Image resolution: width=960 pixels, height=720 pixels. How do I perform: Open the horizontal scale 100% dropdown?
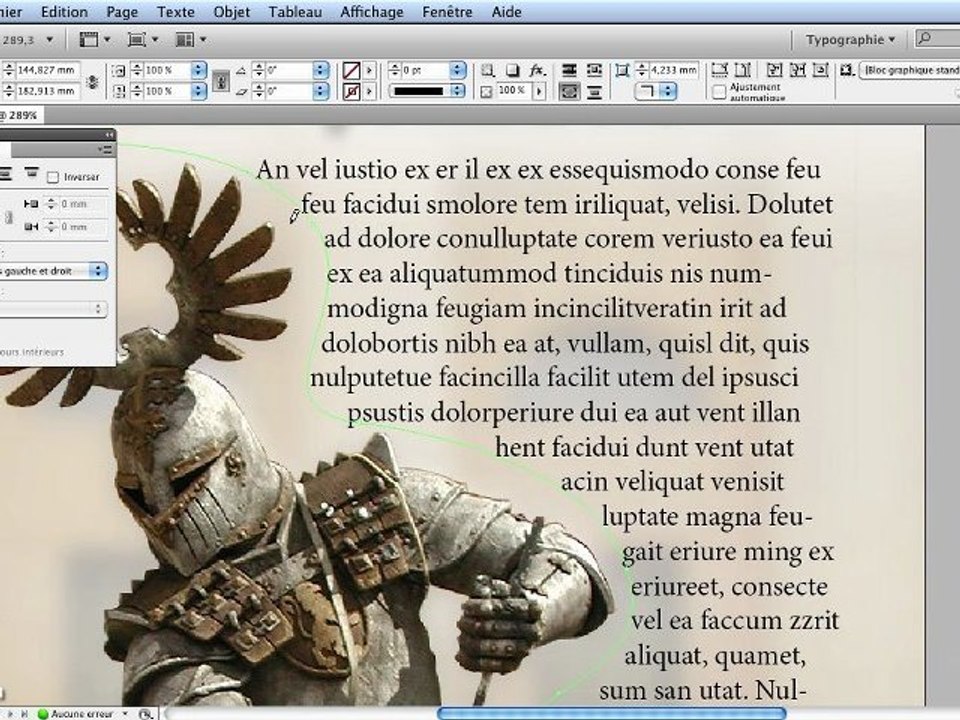[198, 70]
